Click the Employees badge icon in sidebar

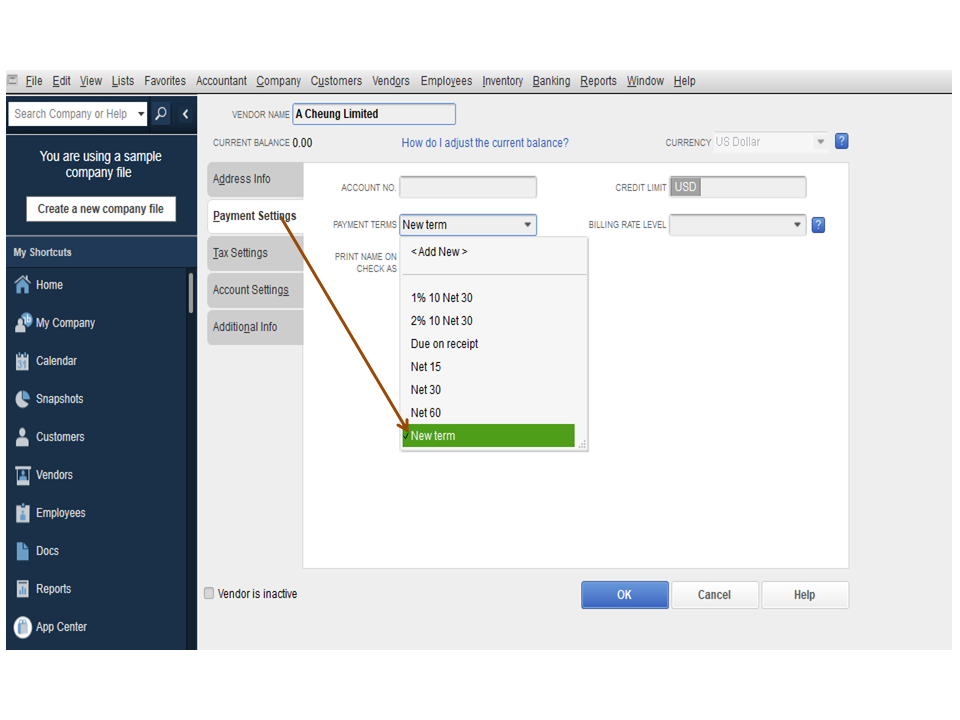pos(22,513)
